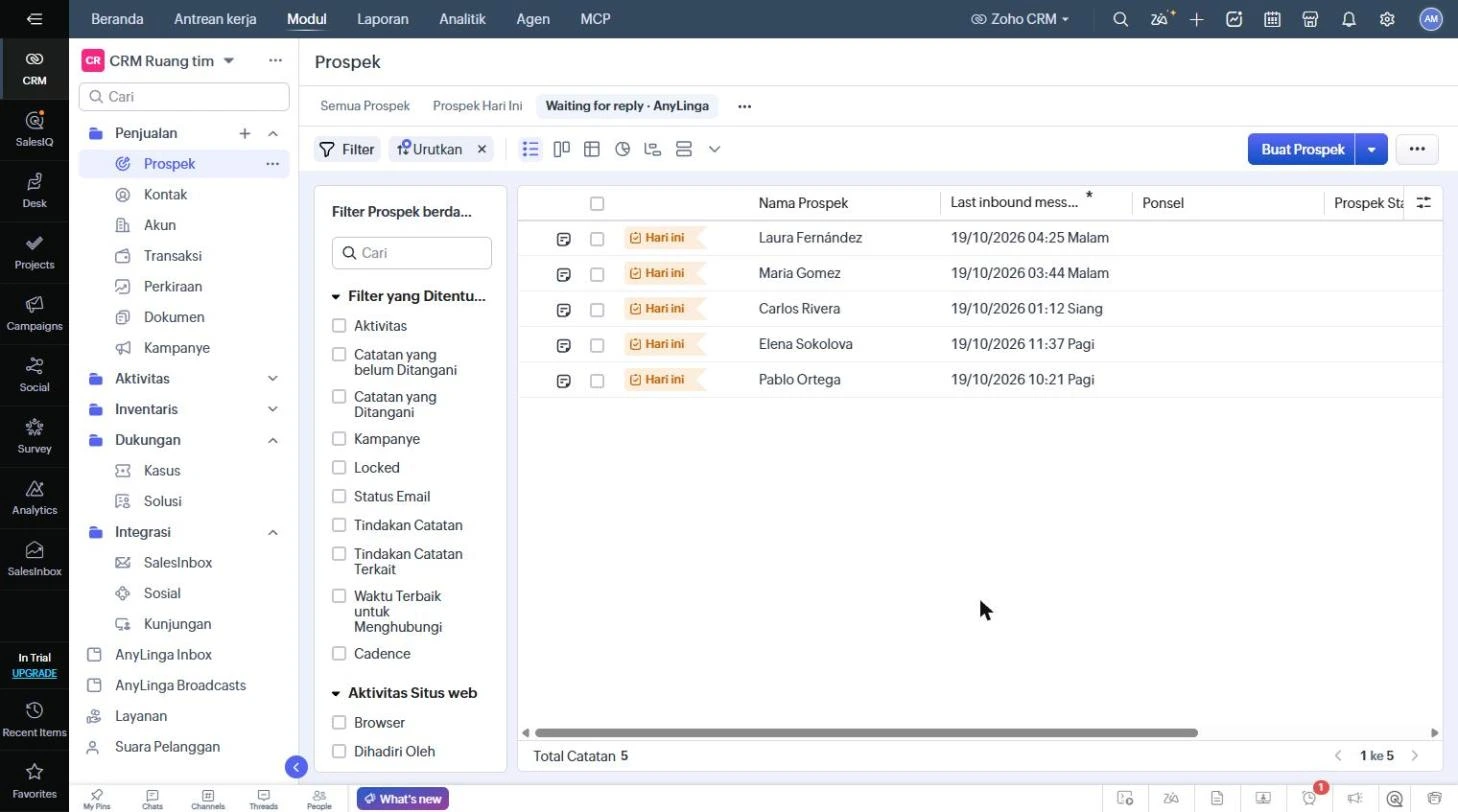Open the settings gear in the top bar
The height and width of the screenshot is (812, 1458).
1387,19
